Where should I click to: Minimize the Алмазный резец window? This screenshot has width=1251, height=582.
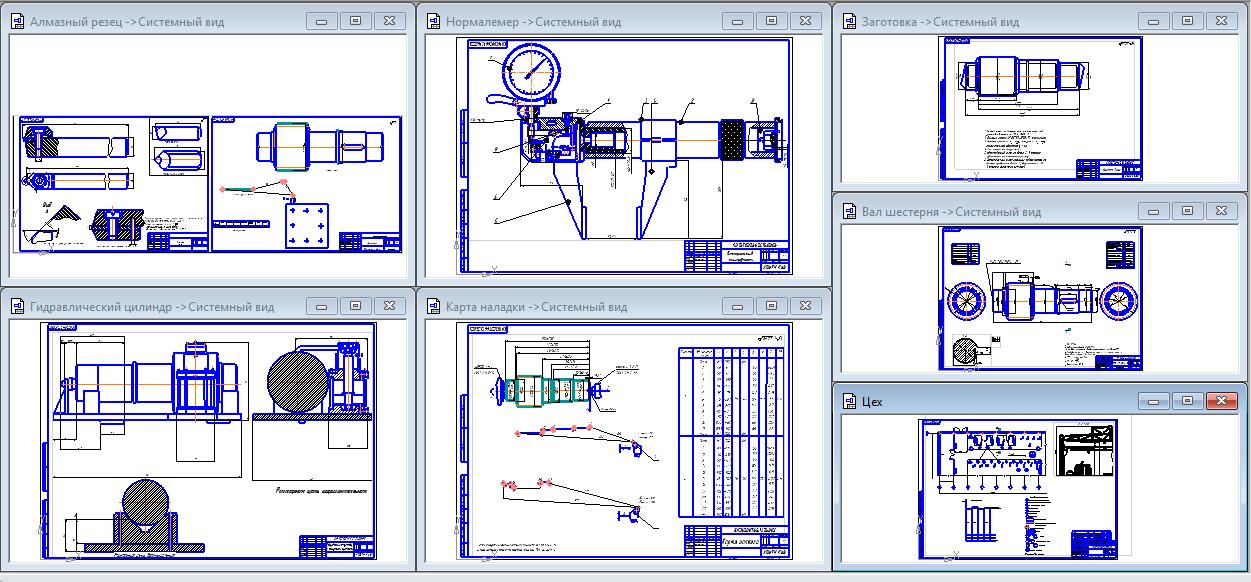tap(320, 20)
